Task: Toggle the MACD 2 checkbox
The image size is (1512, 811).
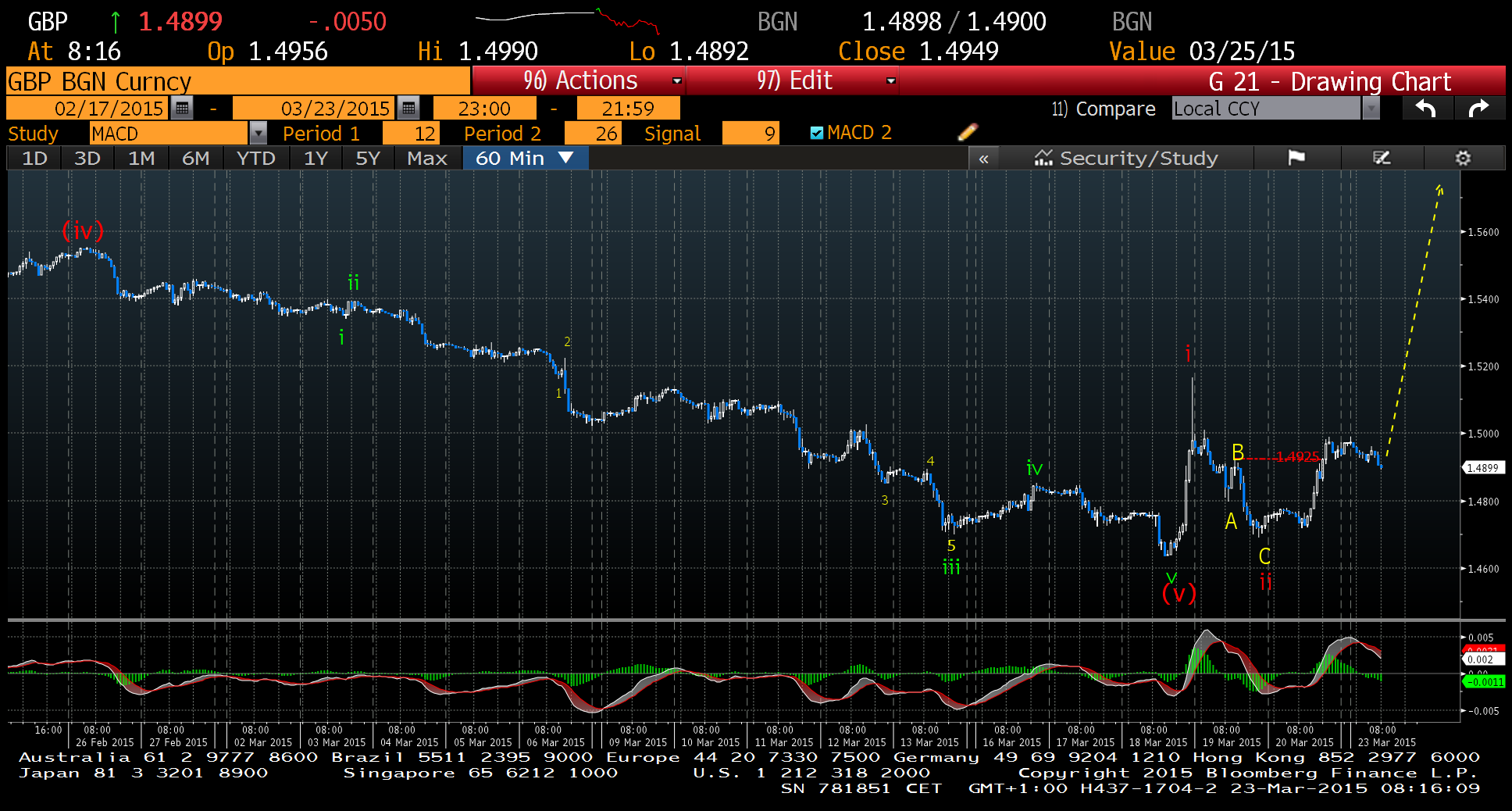Action: tap(817, 133)
